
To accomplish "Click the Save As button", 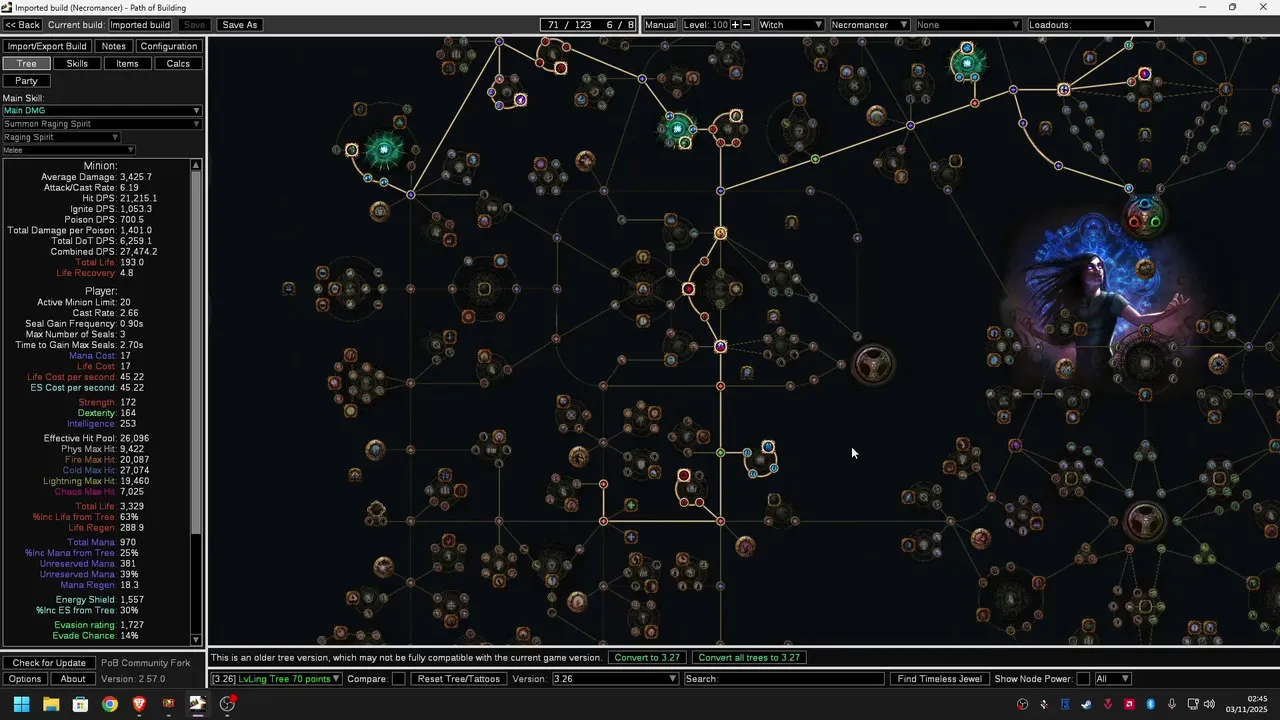I will (x=239, y=24).
